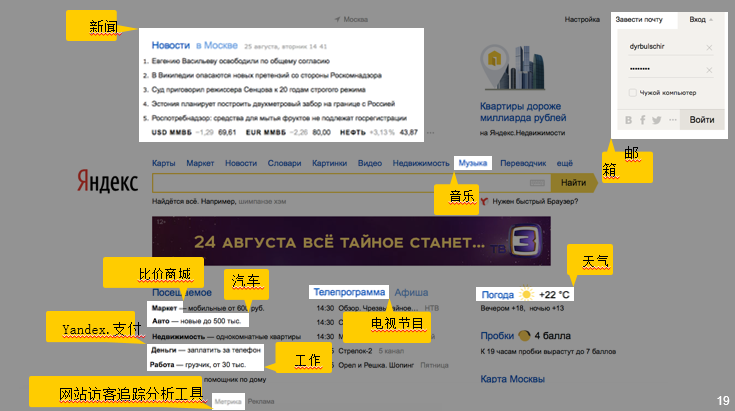
Task: Open Маркет in the services bar
Action: [200, 163]
